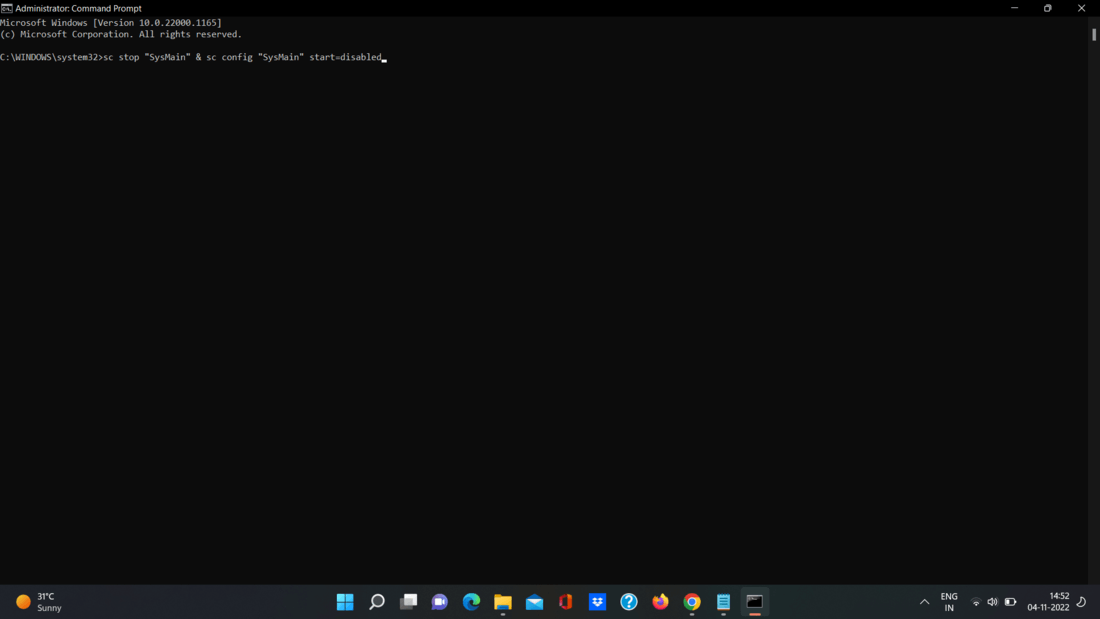Launch Microsoft Teams Chat from the taskbar
This screenshot has height=619, width=1100.
(440, 601)
